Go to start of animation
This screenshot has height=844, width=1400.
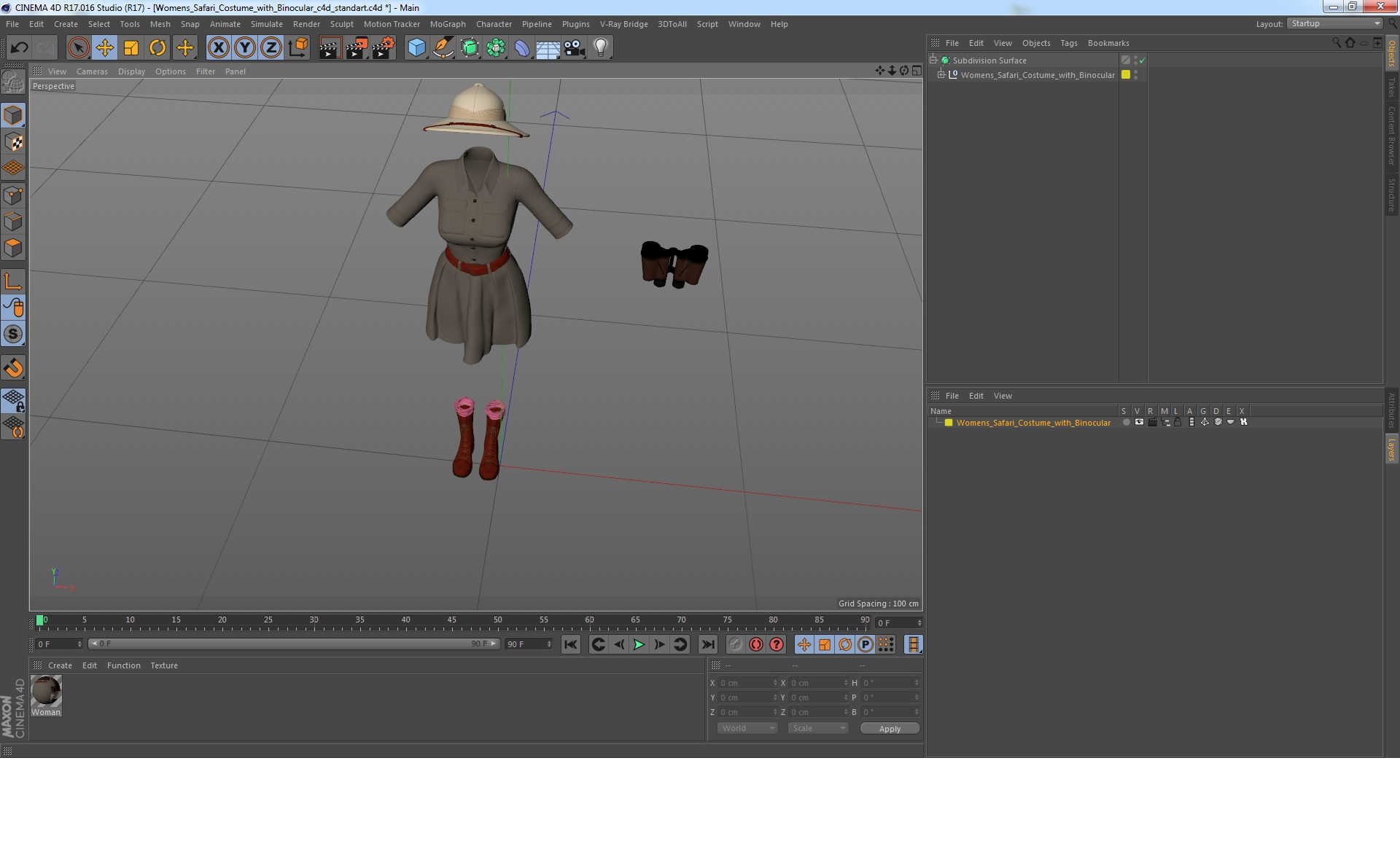pos(570,644)
